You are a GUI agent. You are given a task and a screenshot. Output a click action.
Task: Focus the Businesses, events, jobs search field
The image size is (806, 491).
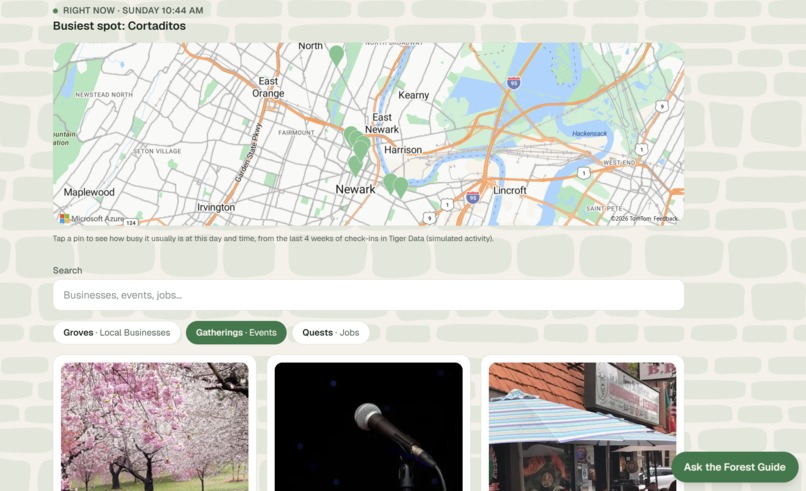pos(368,295)
